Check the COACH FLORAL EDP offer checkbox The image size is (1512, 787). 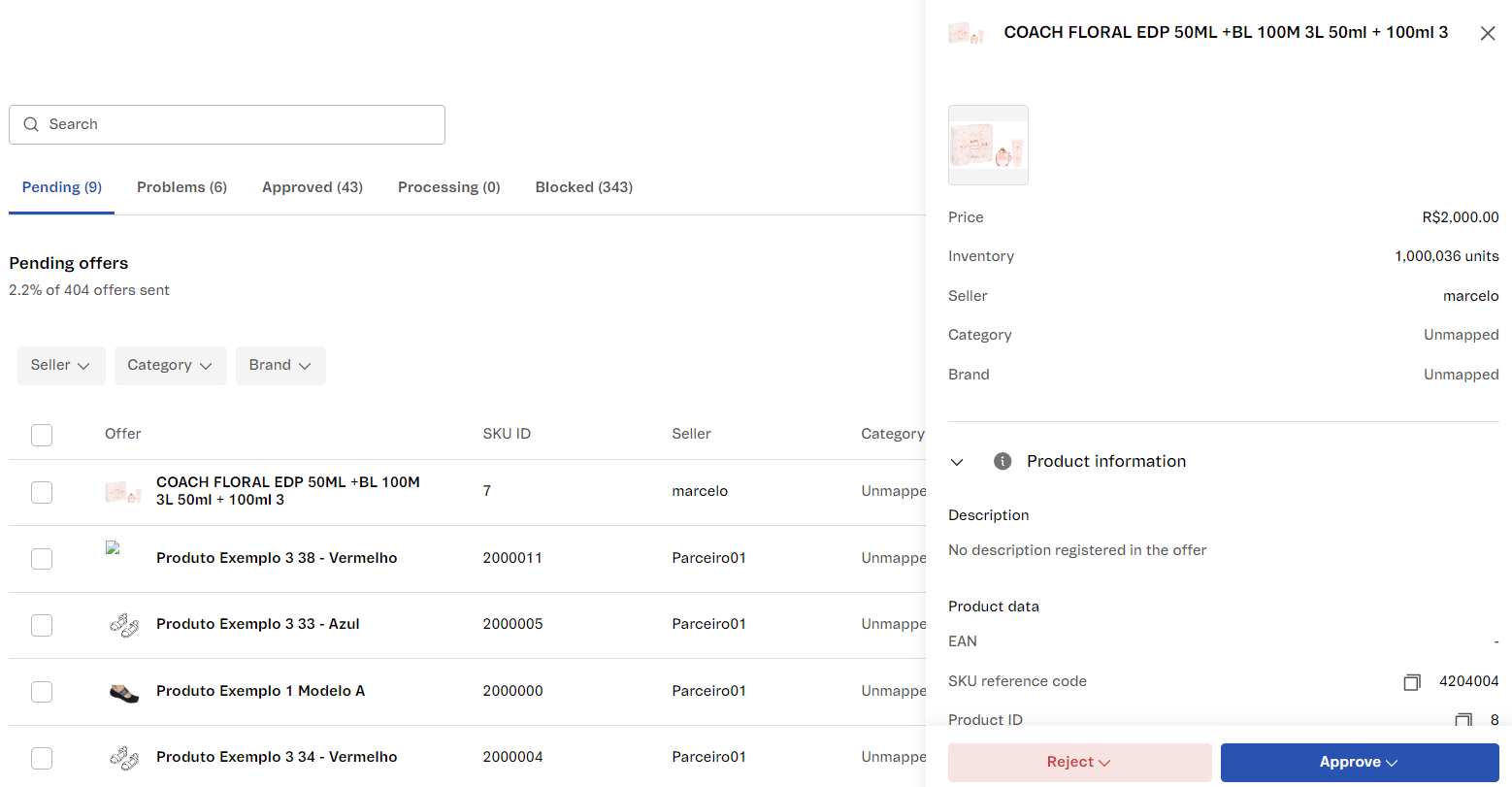[42, 492]
